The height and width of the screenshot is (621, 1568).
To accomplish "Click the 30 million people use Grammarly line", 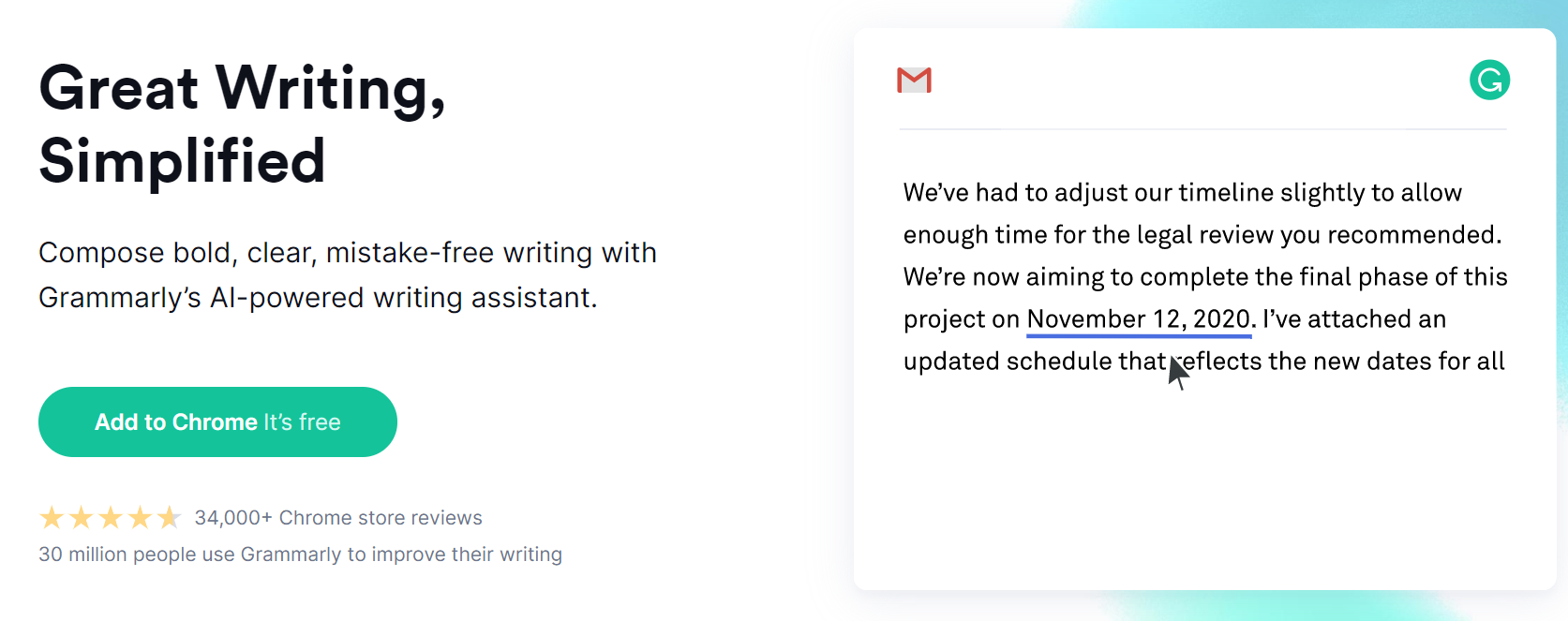I will click(x=300, y=554).
